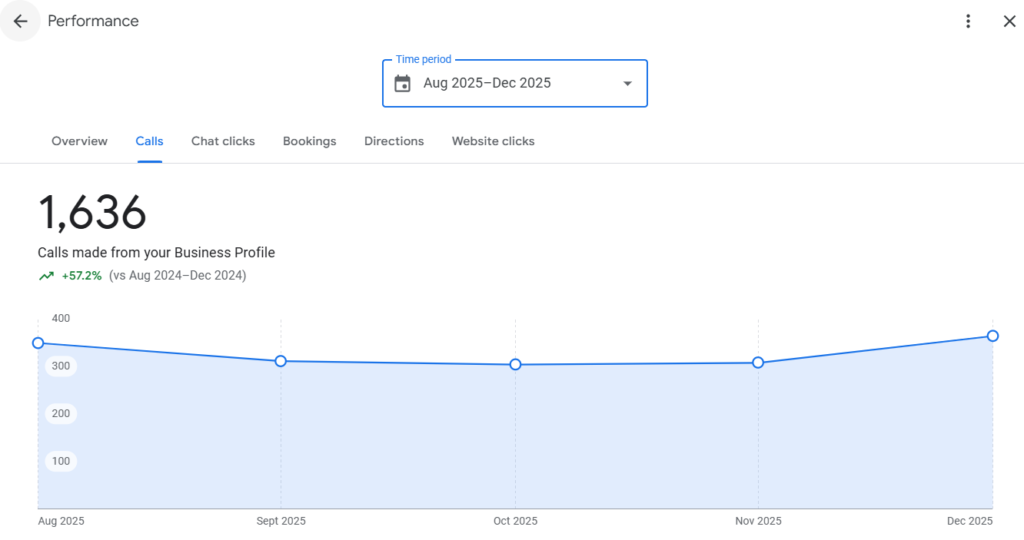The image size is (1024, 540).
Task: Click the +57.2% change percentage text
Action: tap(82, 276)
